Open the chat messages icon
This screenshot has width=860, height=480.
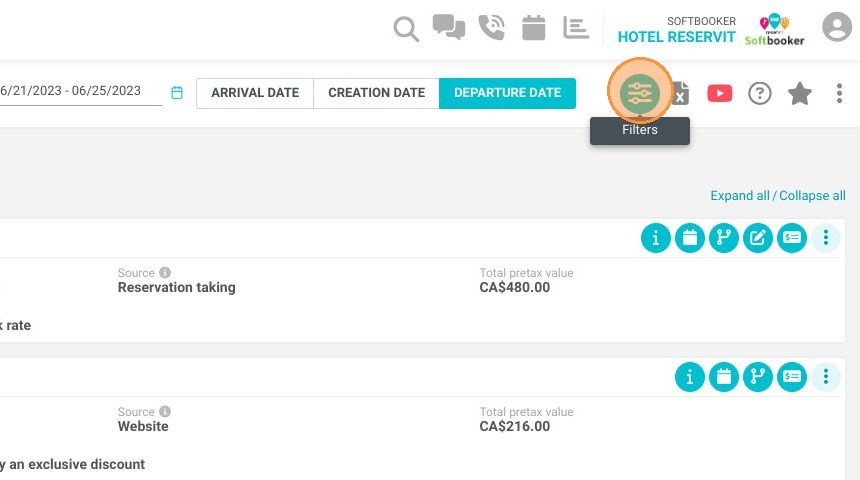[449, 27]
